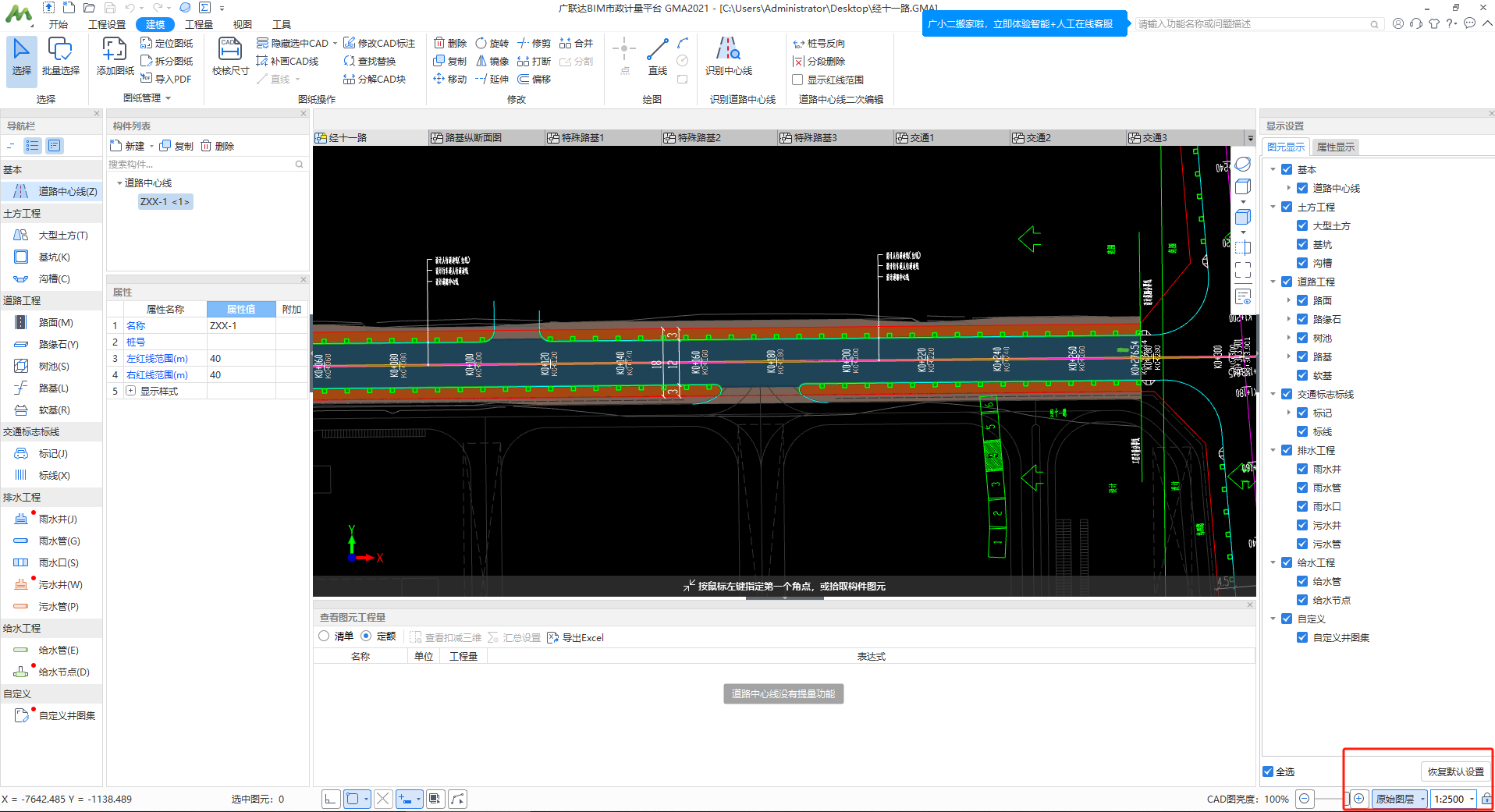Image resolution: width=1495 pixels, height=812 pixels.
Task: Select the 清单 radio option
Action: pos(324,636)
